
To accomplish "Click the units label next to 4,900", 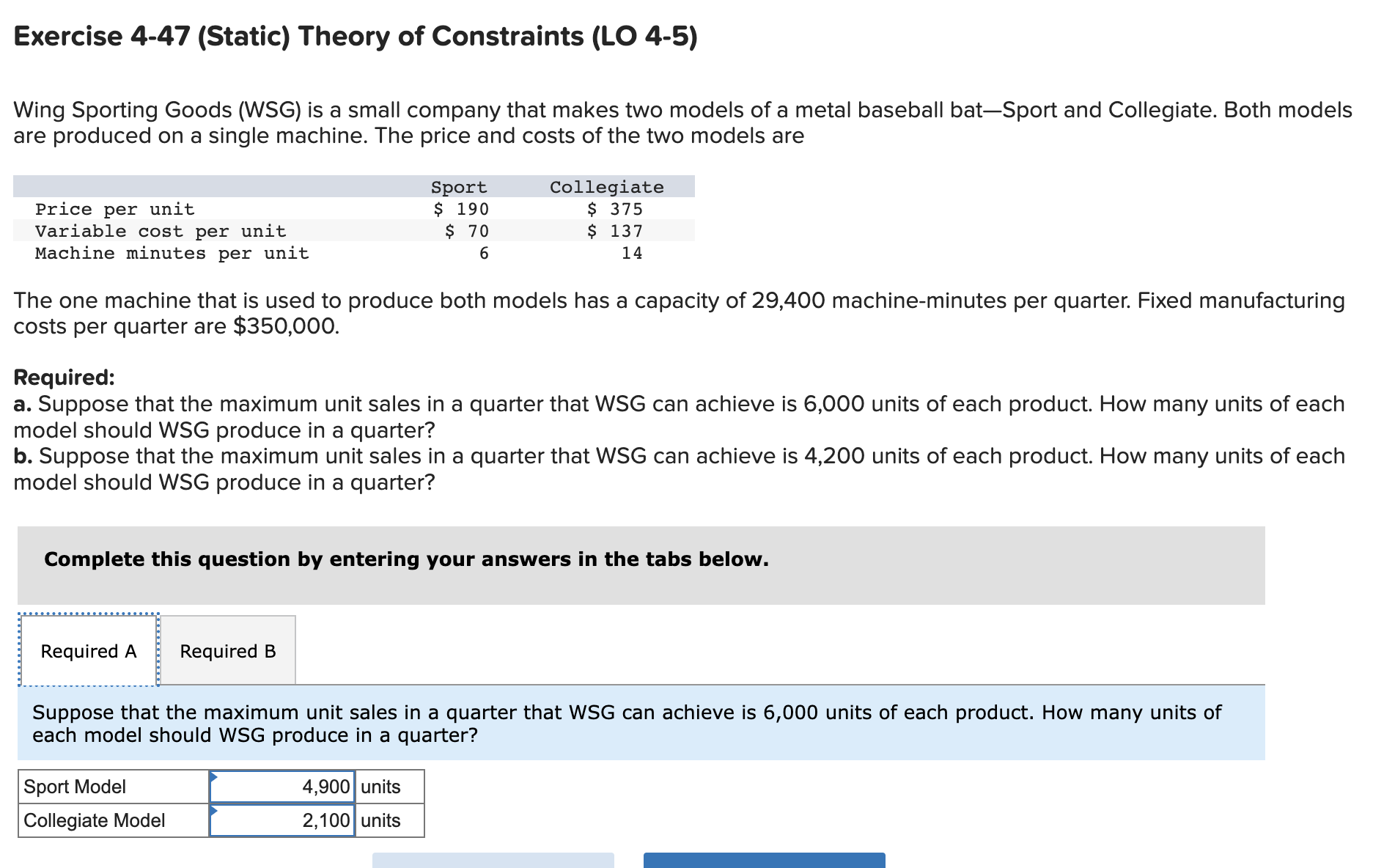I will point(378,786).
